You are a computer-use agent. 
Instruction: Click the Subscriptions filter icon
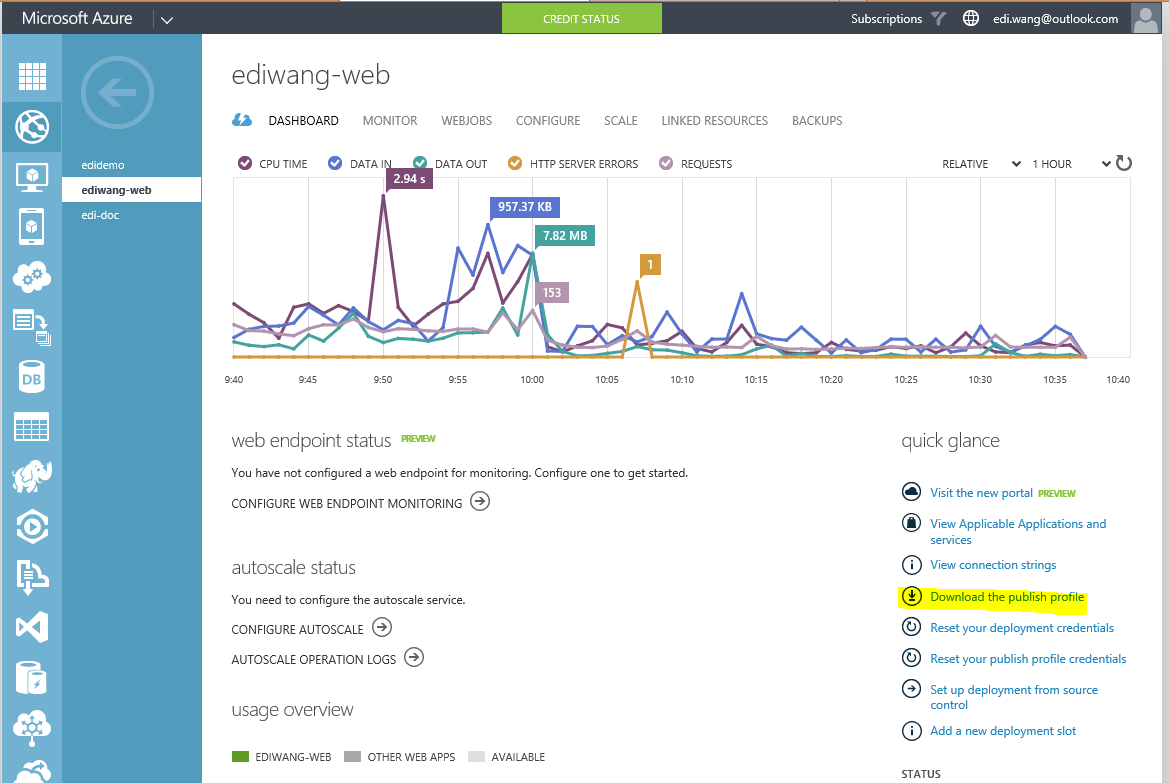pos(939,19)
